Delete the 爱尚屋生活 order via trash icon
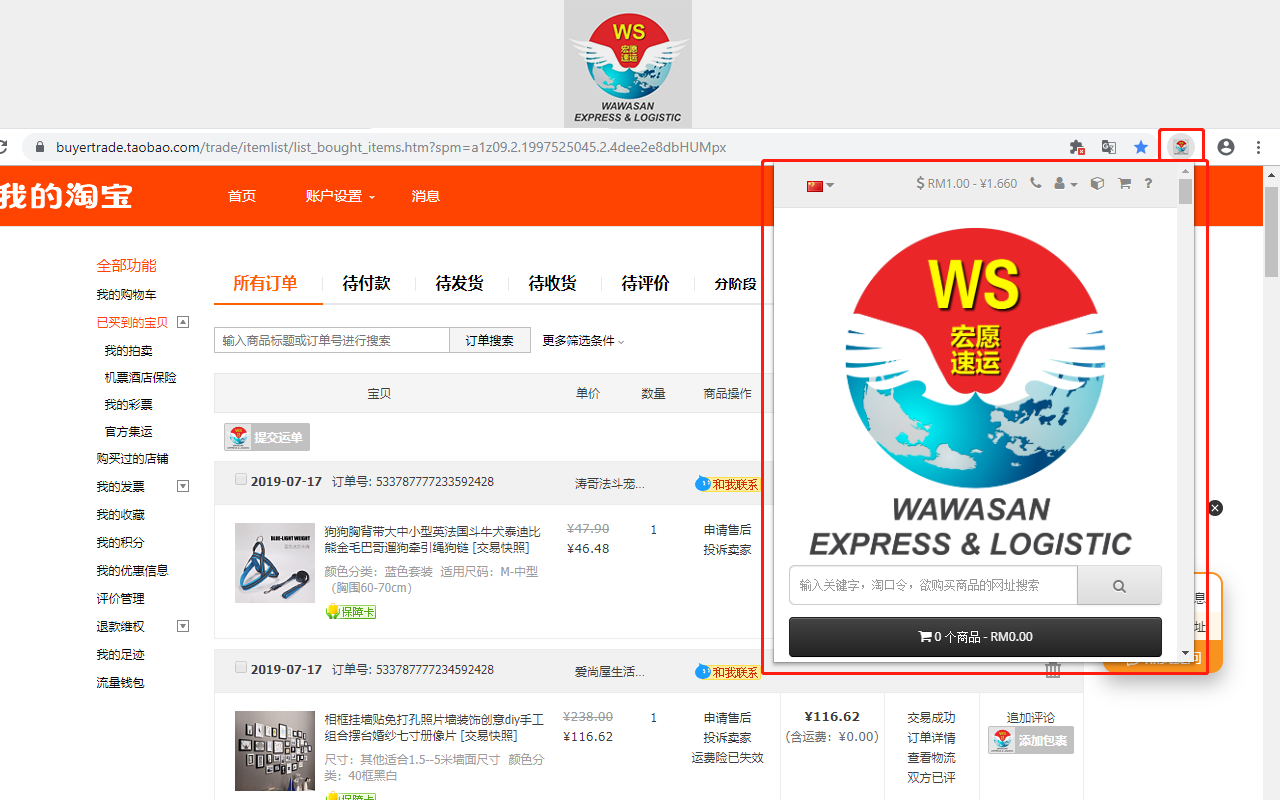This screenshot has width=1280, height=800. point(1053,670)
